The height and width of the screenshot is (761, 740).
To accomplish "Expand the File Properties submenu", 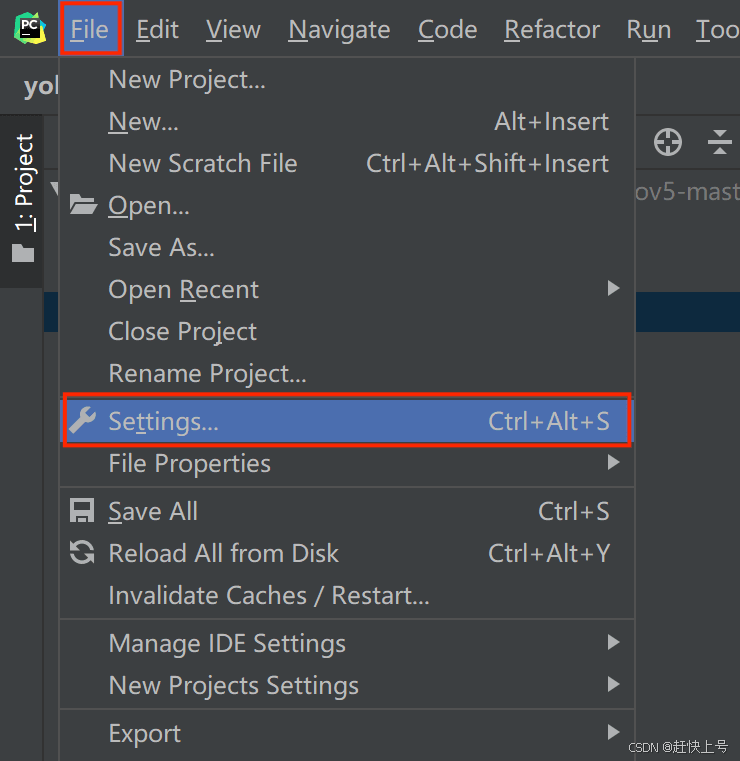I will coord(613,463).
